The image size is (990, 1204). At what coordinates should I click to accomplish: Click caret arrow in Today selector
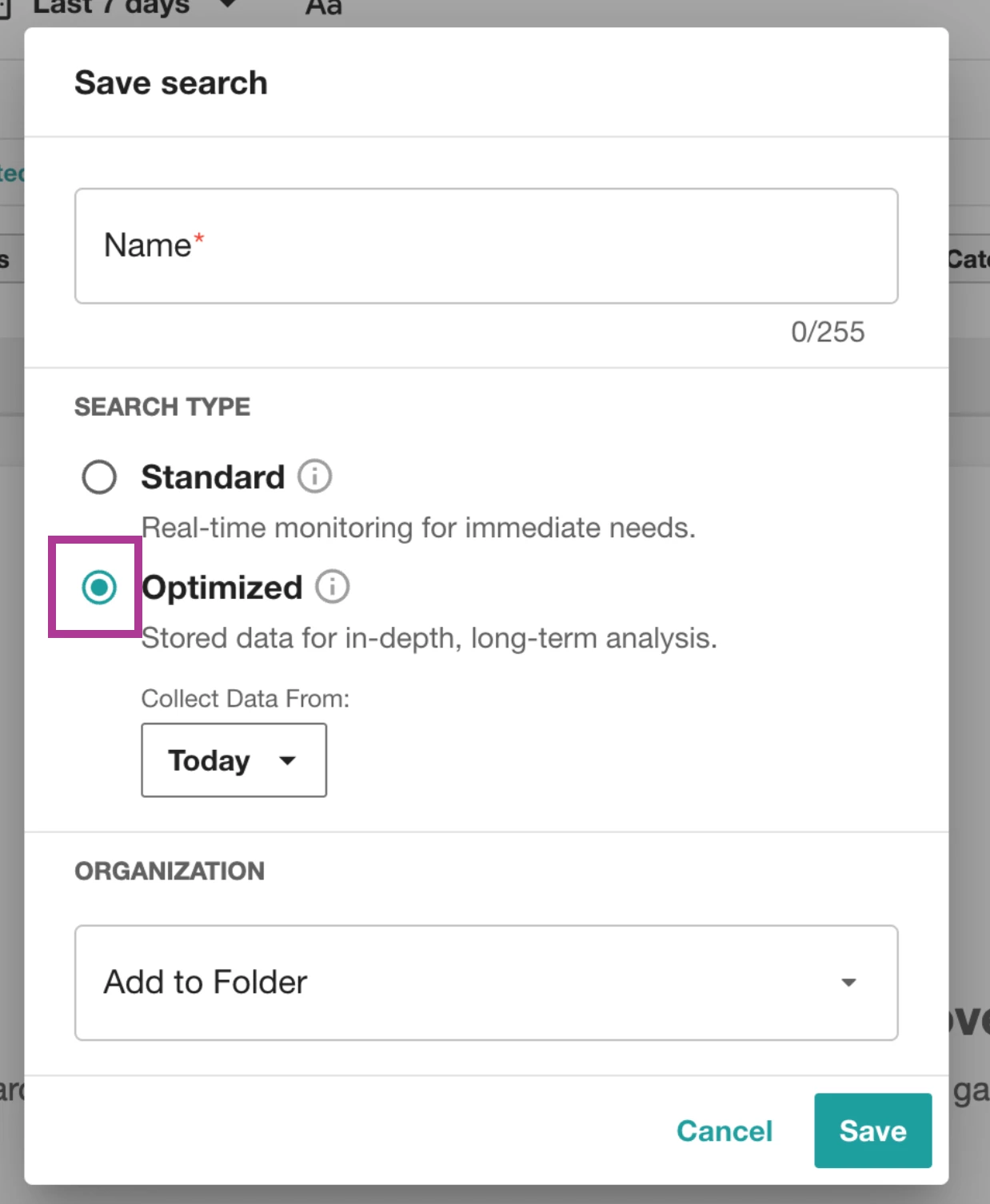287,760
